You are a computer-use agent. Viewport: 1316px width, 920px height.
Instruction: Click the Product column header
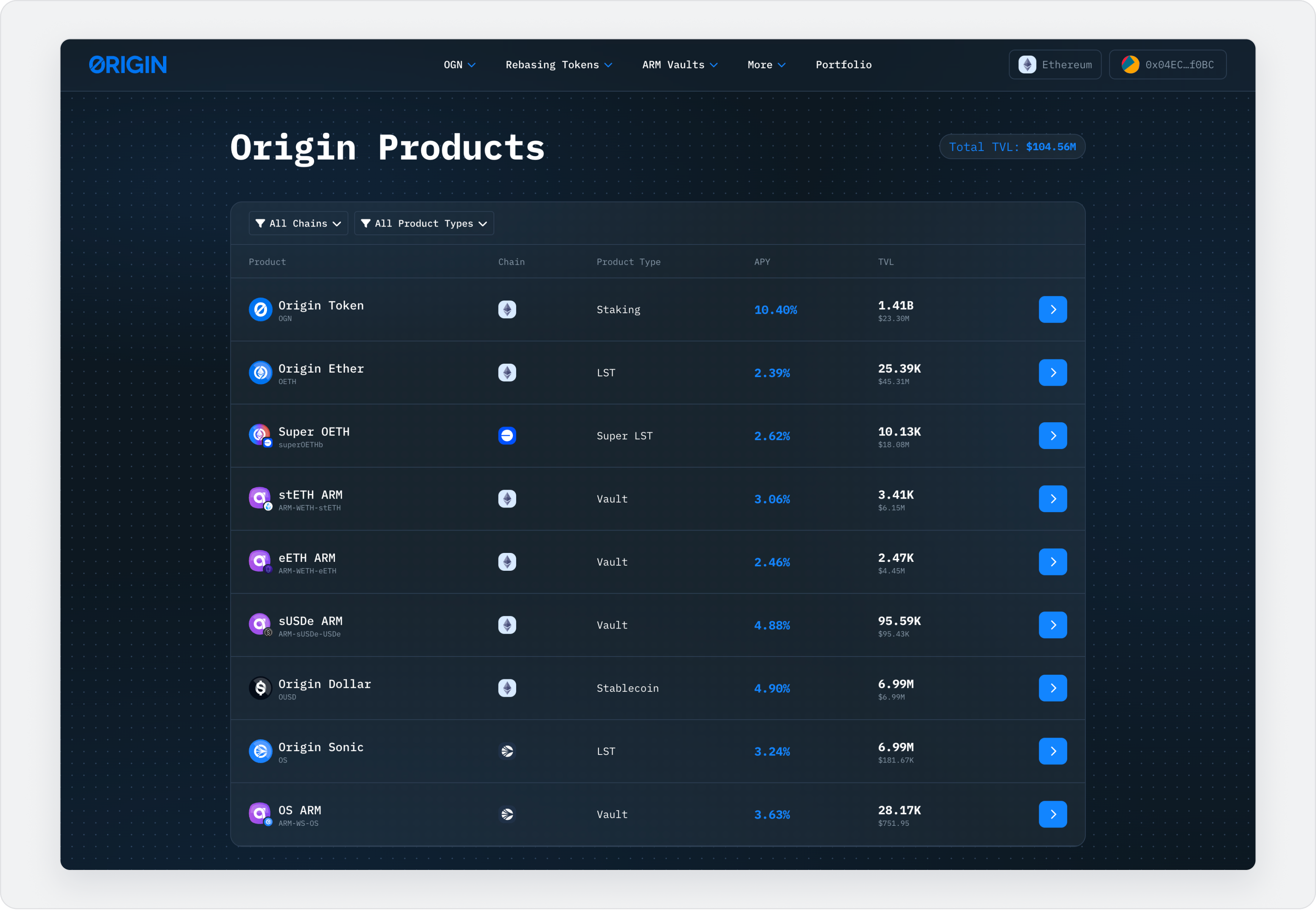(267, 262)
